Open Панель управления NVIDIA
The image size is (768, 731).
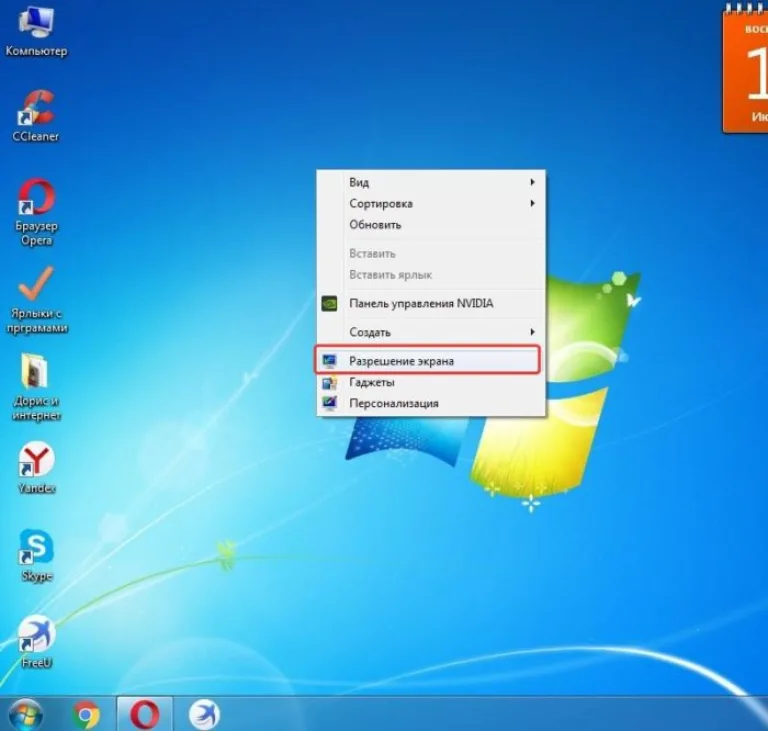pyautogui.click(x=431, y=303)
